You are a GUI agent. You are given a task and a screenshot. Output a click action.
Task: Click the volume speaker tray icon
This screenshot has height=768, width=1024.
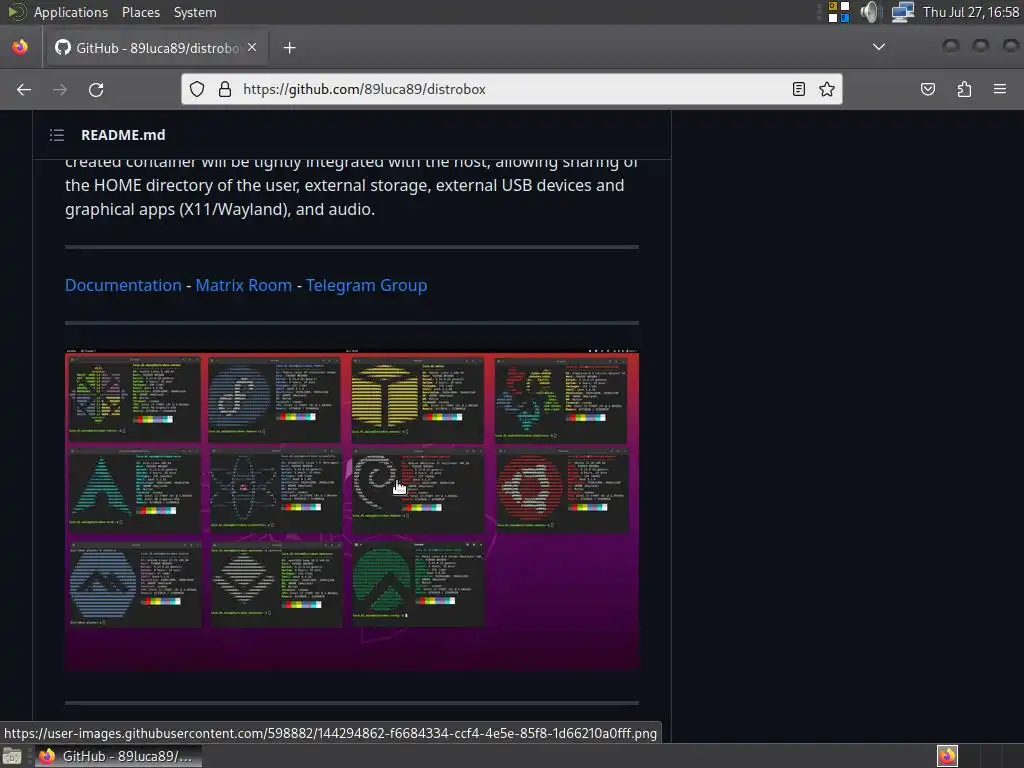(x=869, y=12)
